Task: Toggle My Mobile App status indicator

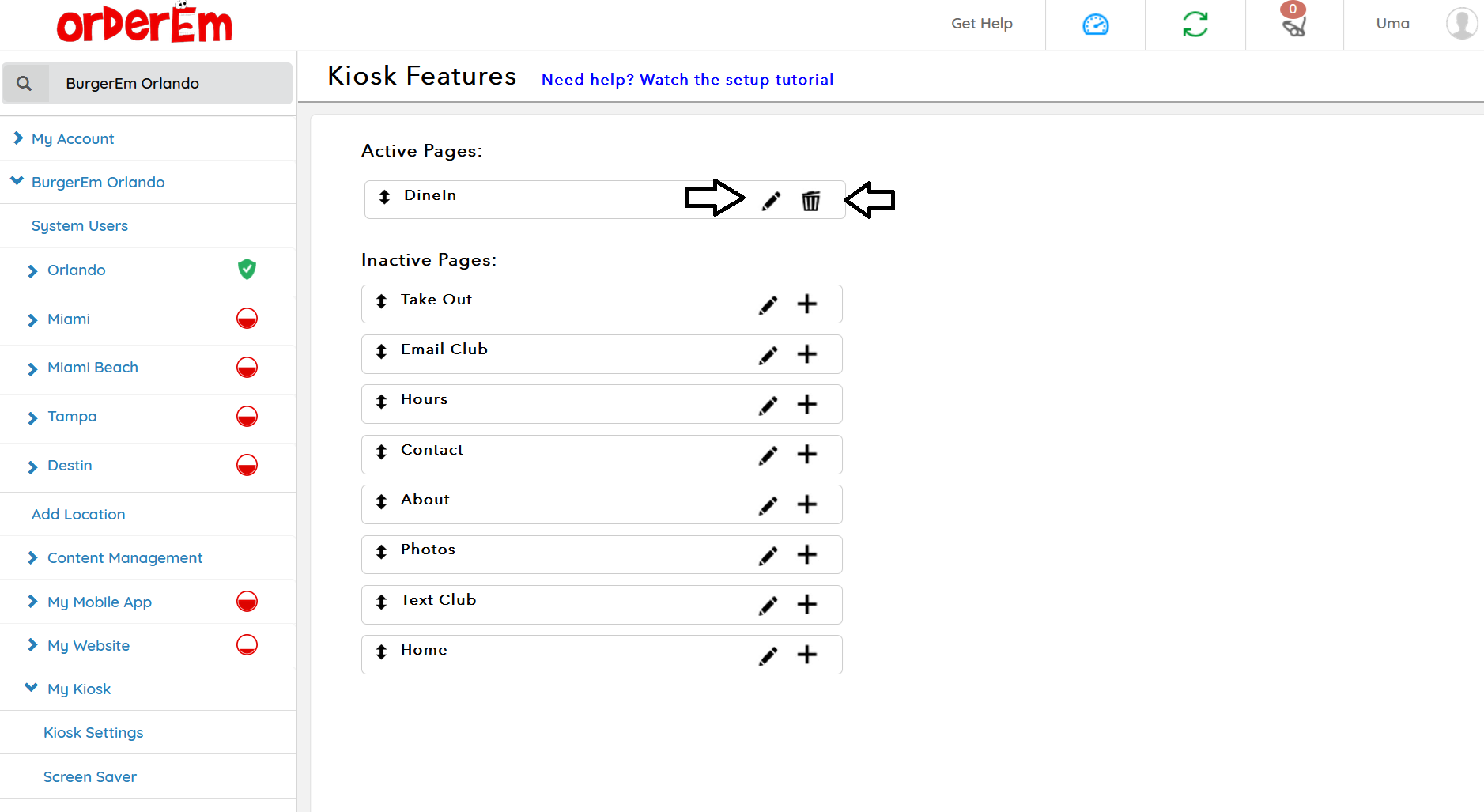Action: click(x=247, y=602)
